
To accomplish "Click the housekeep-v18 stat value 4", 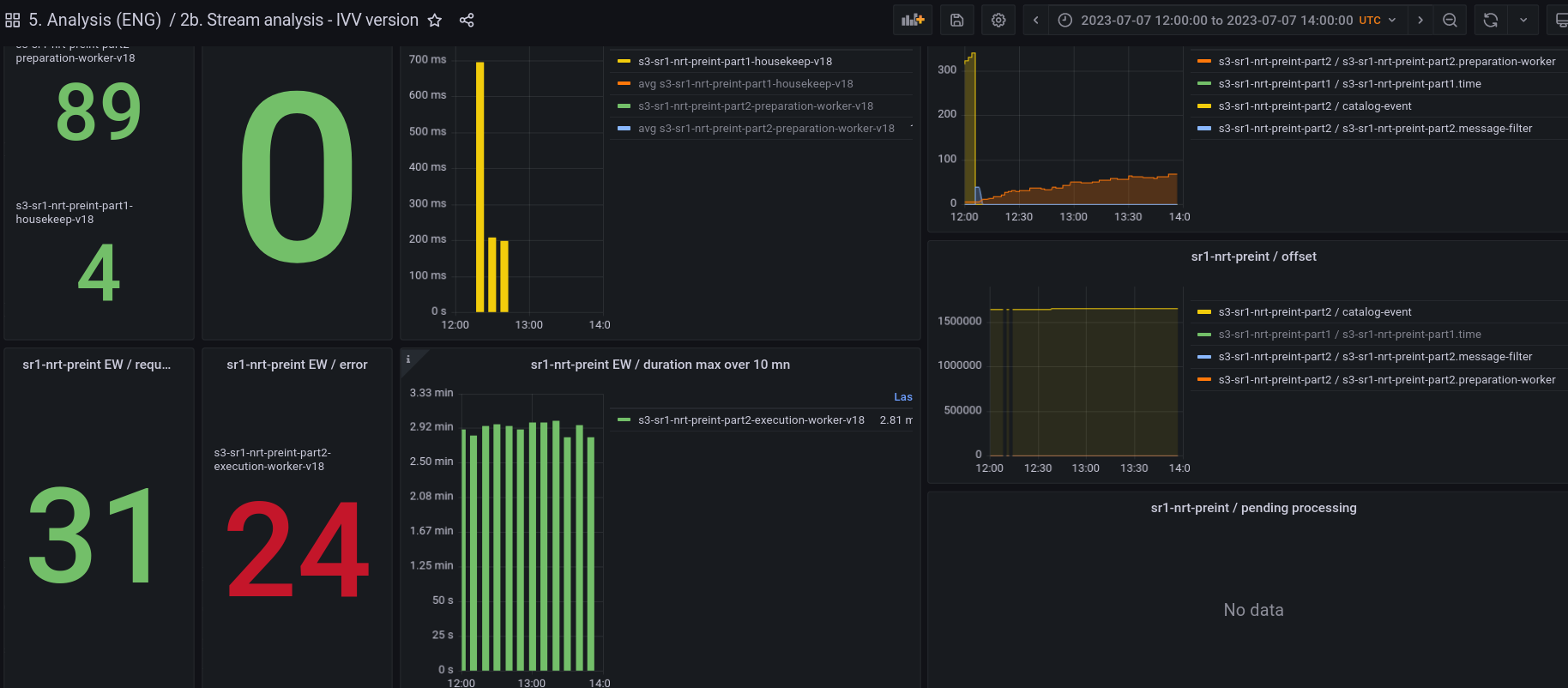I will click(x=99, y=273).
